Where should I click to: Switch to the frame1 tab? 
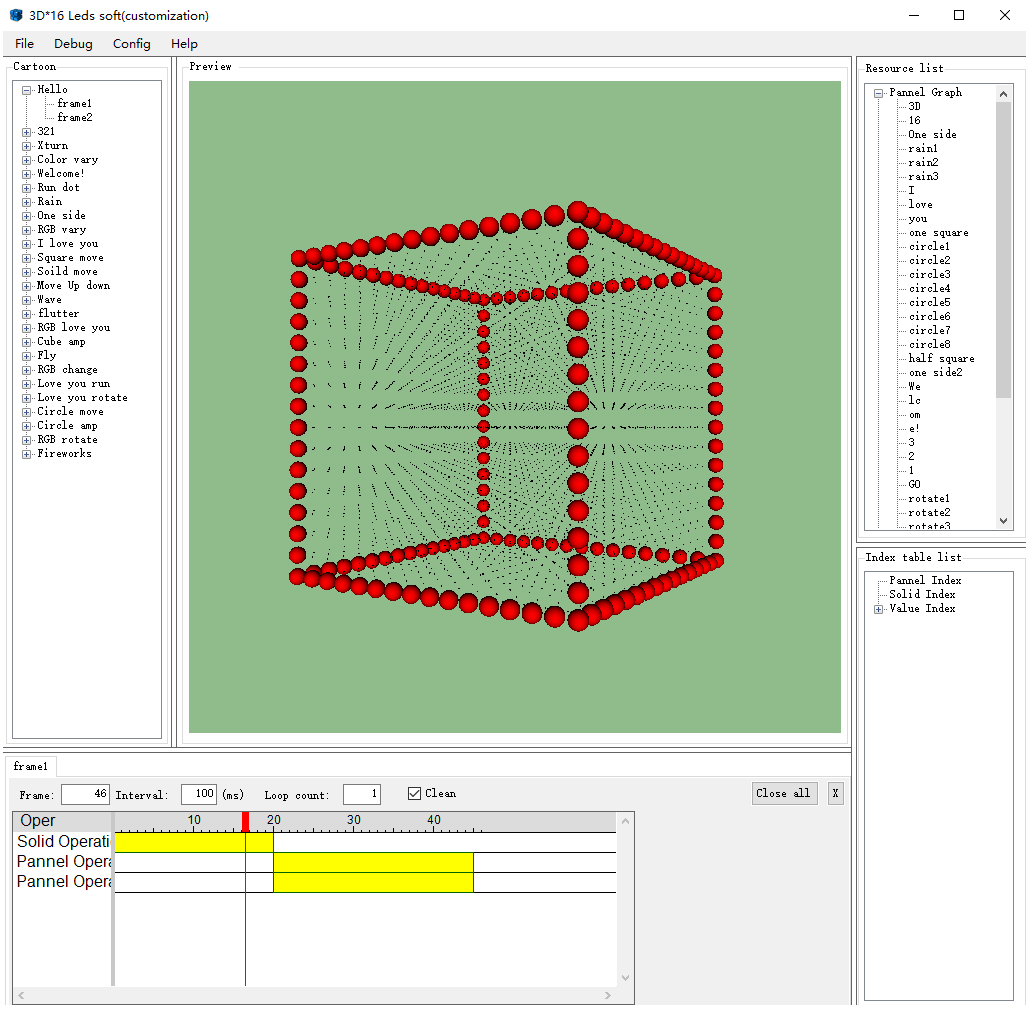click(x=31, y=765)
